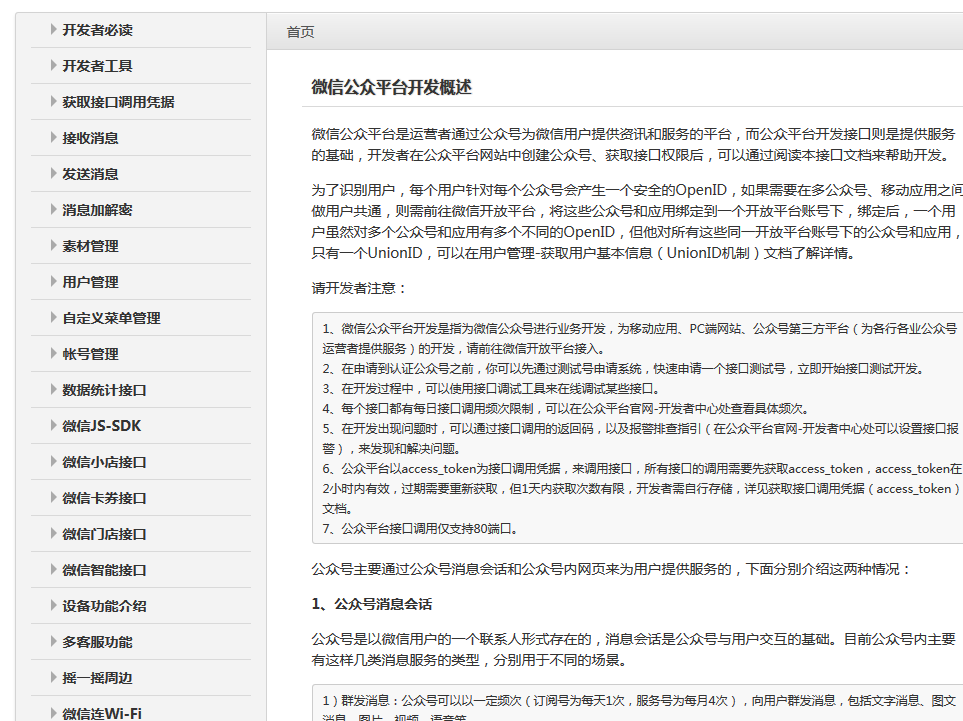
Task: Open 摇一摇周边 section
Action: [97, 678]
